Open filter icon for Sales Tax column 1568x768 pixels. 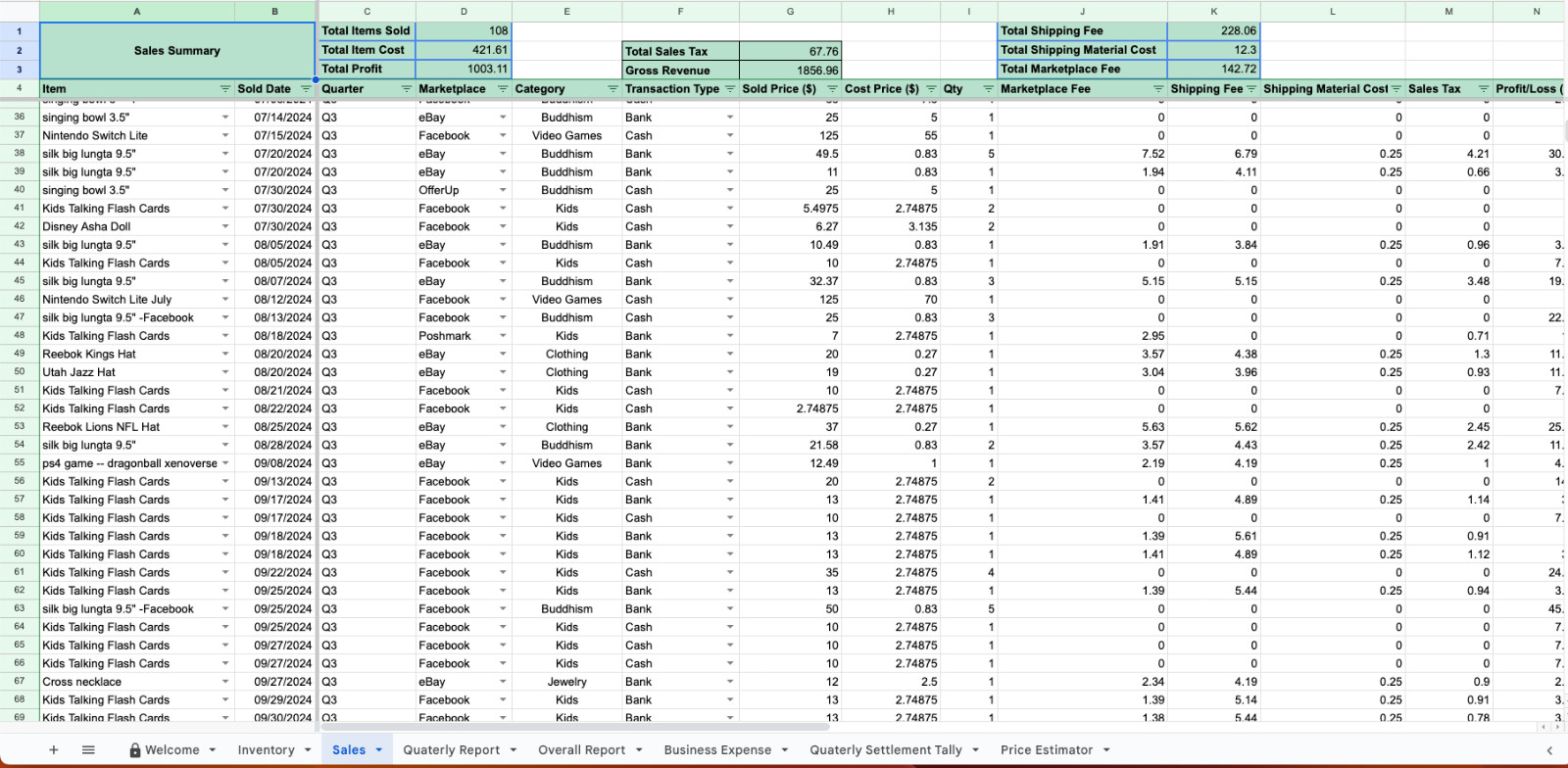coord(1484,89)
